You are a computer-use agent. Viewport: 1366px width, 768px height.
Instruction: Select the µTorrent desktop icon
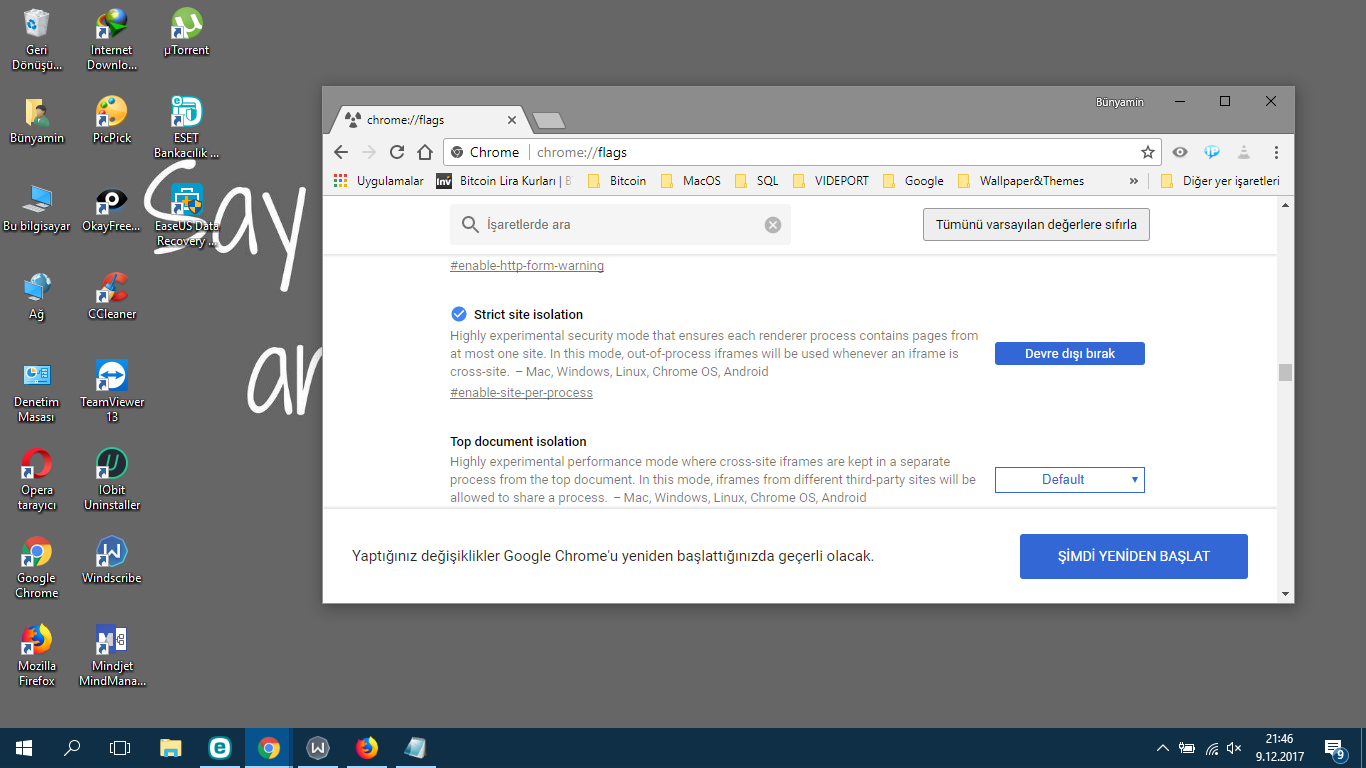[187, 32]
